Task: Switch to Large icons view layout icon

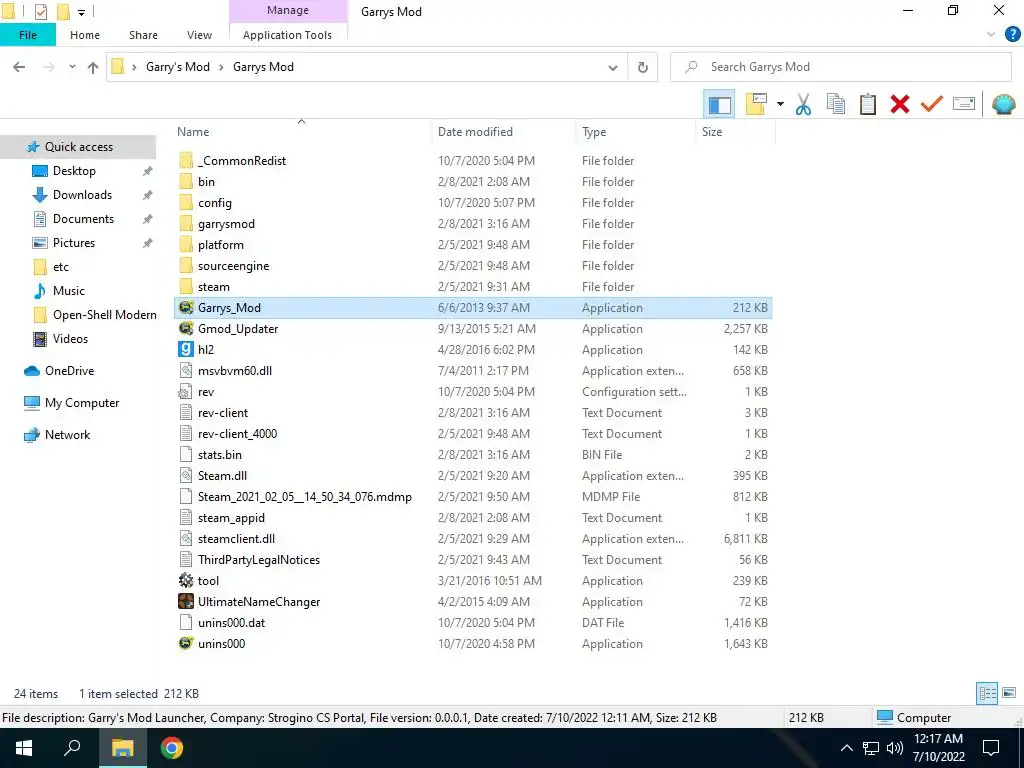Action: 1009,694
